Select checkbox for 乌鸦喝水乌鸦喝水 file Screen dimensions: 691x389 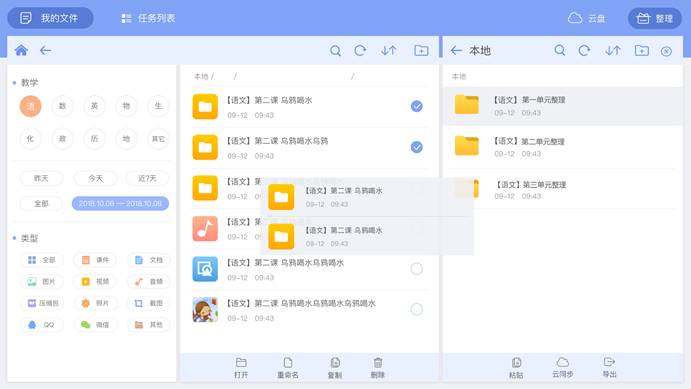coord(416,269)
